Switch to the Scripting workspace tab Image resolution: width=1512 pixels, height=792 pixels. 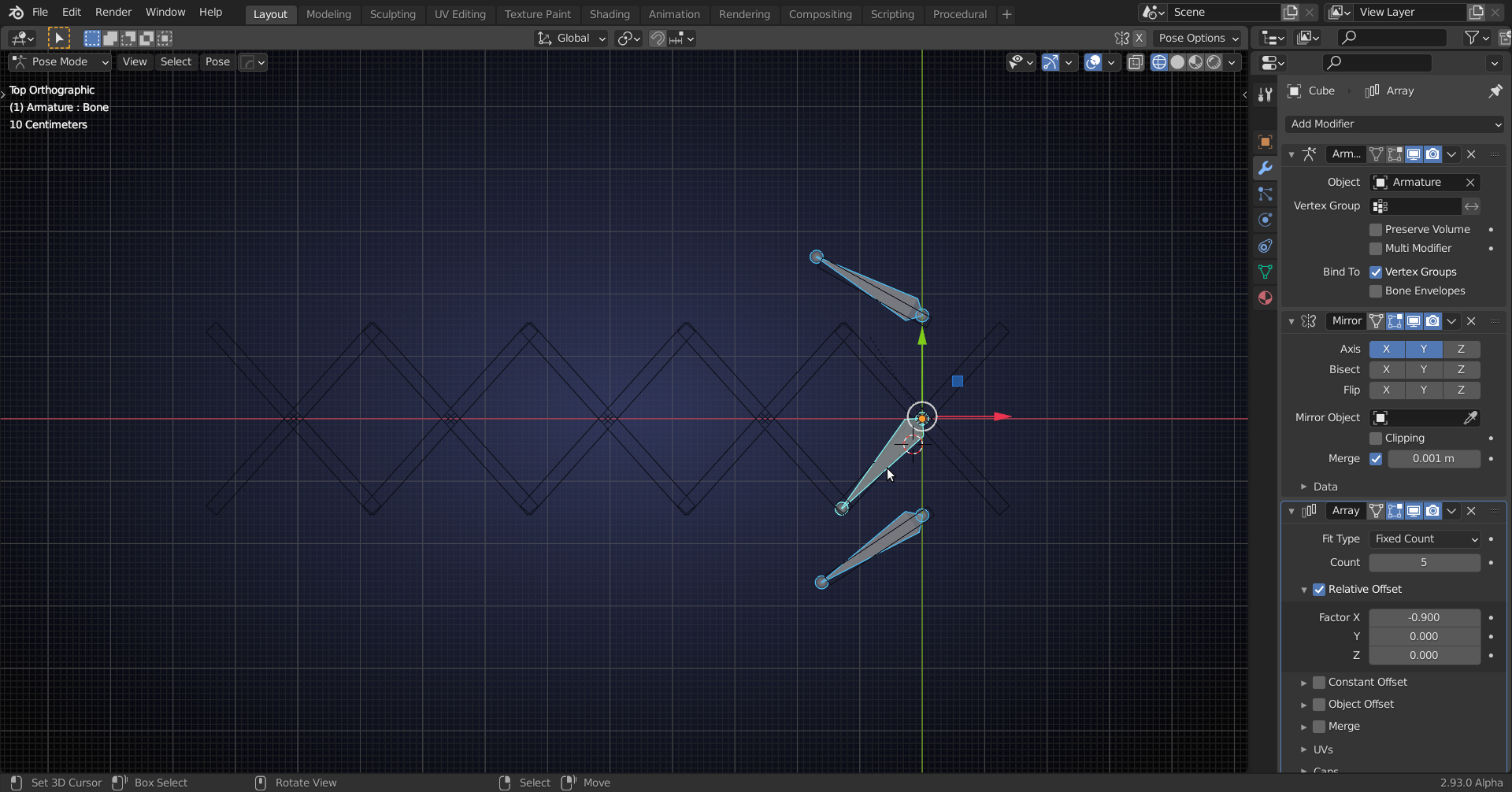[892, 15]
